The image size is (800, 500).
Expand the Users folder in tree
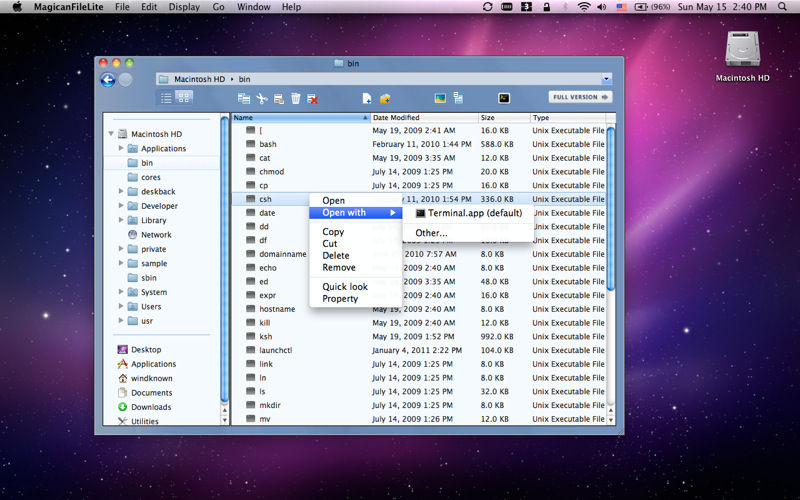(121, 306)
